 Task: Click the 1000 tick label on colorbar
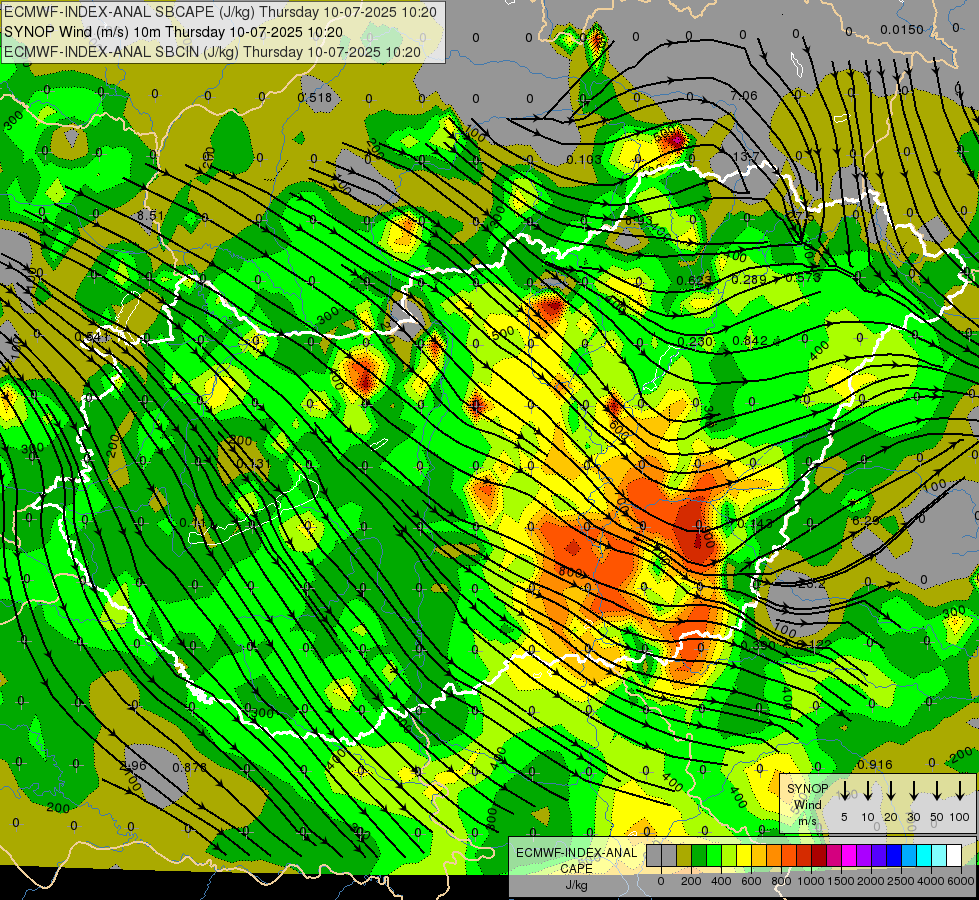pyautogui.click(x=810, y=881)
